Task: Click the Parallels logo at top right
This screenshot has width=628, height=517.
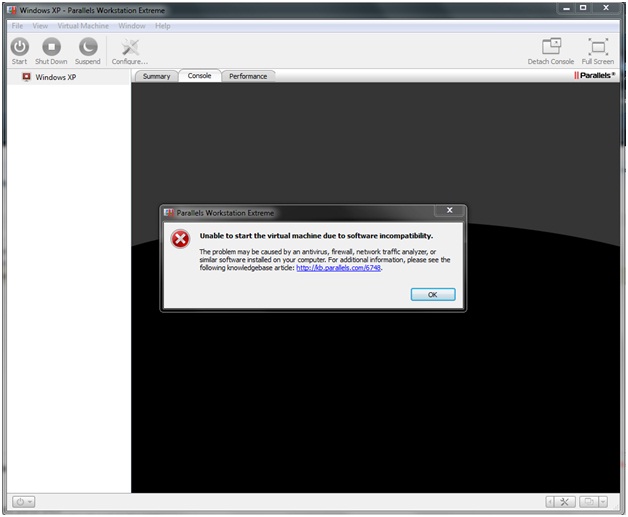Action: (595, 75)
